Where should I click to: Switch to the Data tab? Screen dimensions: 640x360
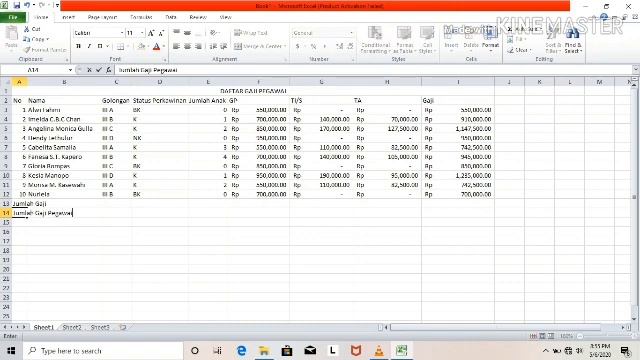tap(171, 18)
